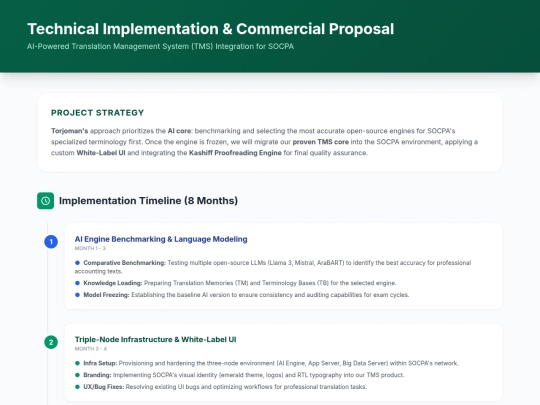
Task: Click the Knowledge Loading bullet label
Action: coord(113,283)
